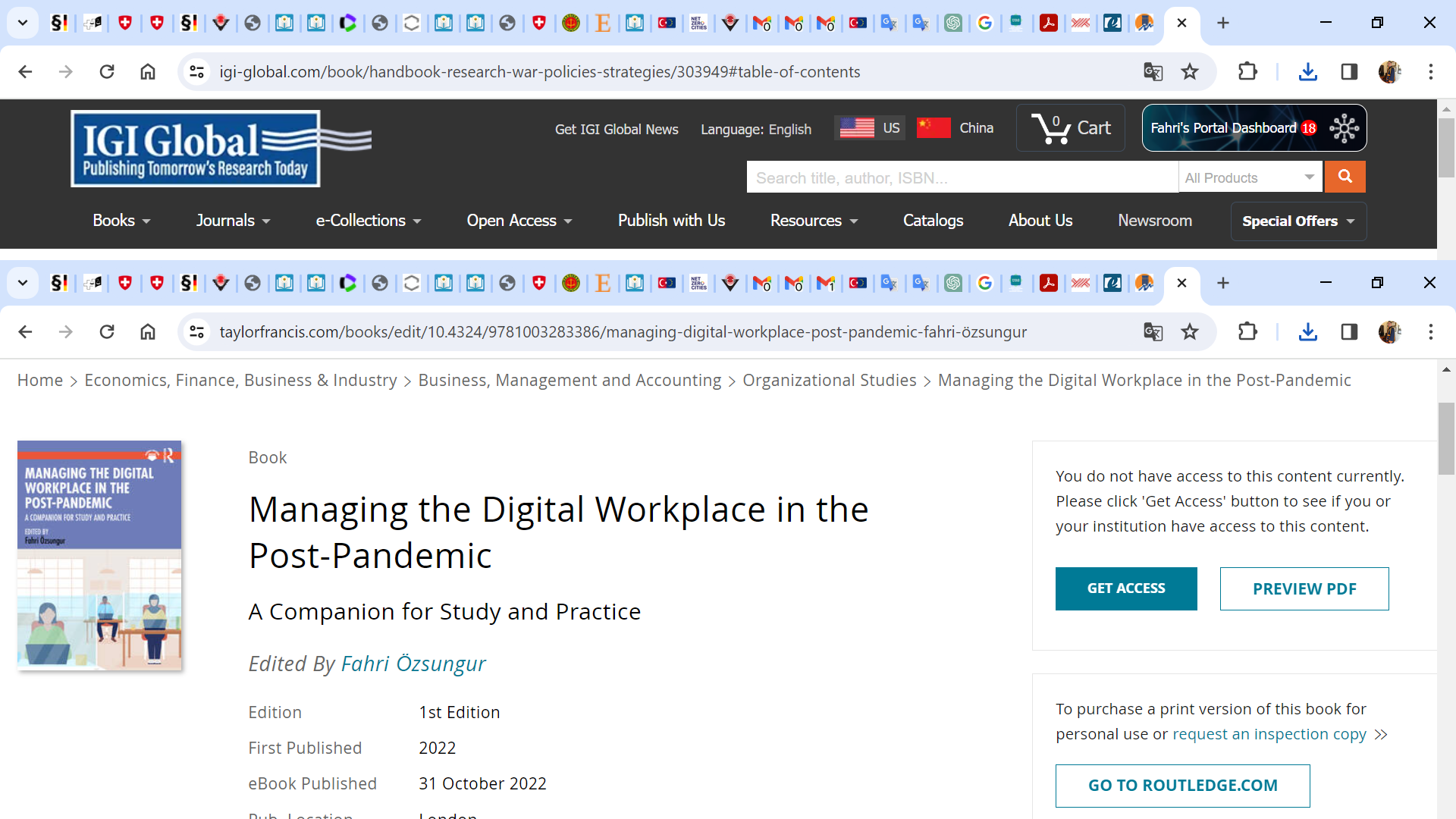
Task: Go back in the Taylor Francis window
Action: coord(25,331)
